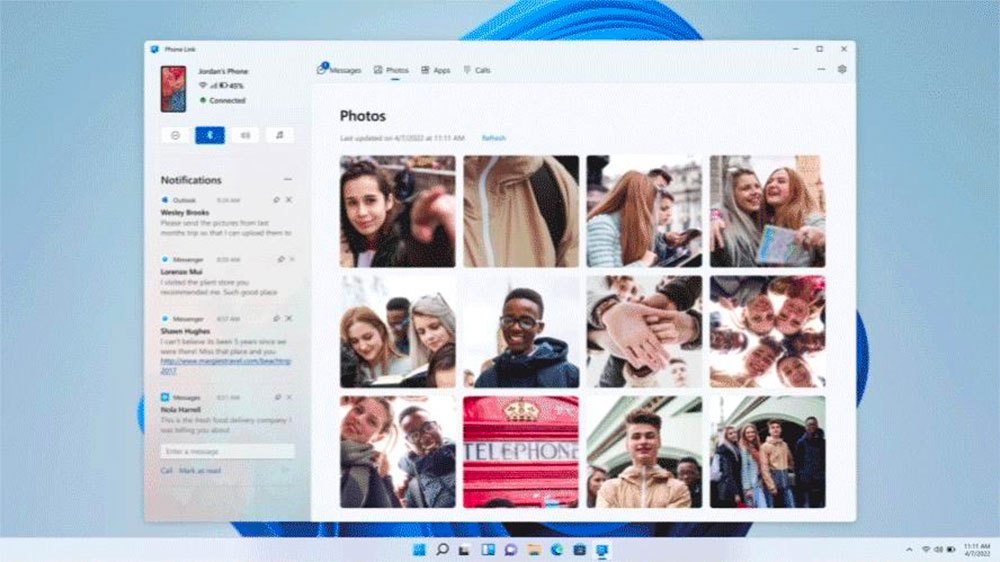Minimize the content pane dash beside settings
The height and width of the screenshot is (562, 1000).
pos(821,70)
